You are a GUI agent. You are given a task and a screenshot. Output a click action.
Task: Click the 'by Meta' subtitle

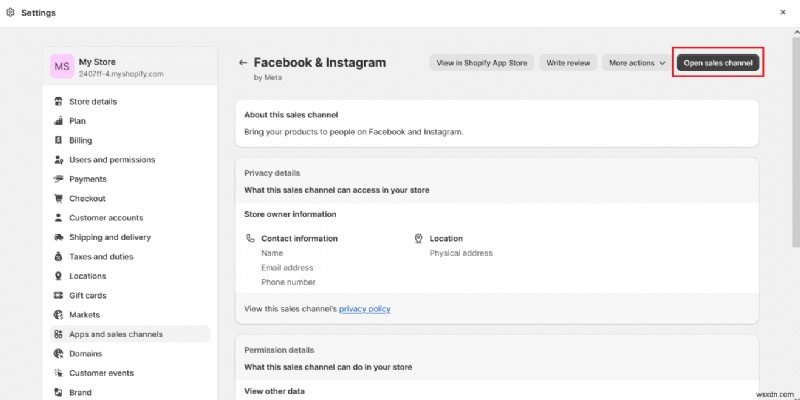(267, 78)
